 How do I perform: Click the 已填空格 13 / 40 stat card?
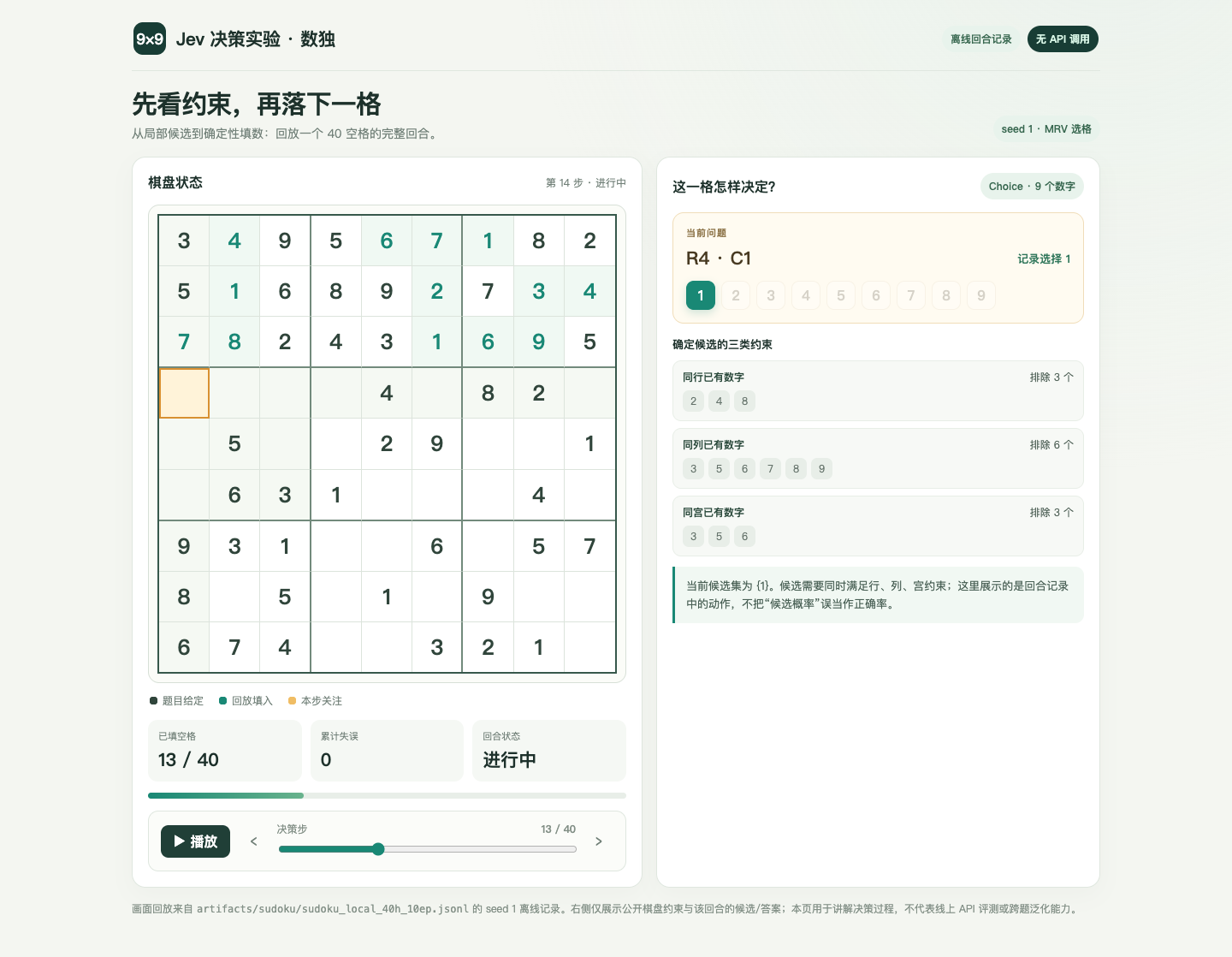coord(225,751)
